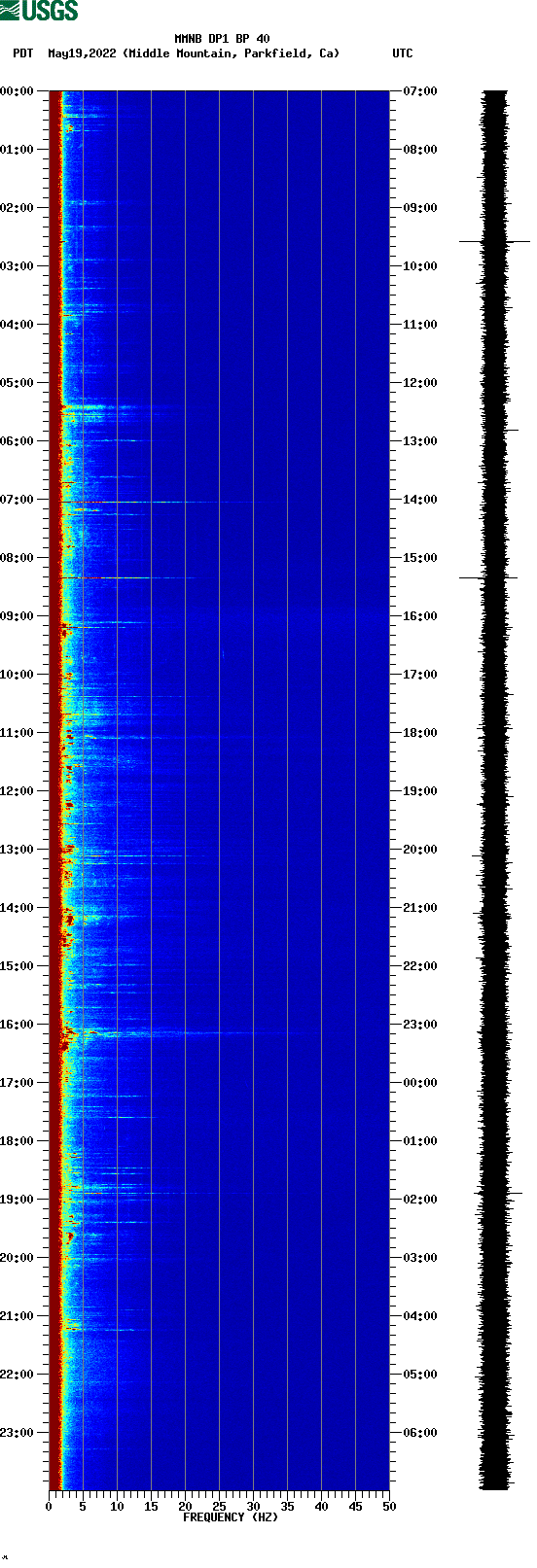Select the title text 'MMNB DP1 BP 40'

[222, 39]
